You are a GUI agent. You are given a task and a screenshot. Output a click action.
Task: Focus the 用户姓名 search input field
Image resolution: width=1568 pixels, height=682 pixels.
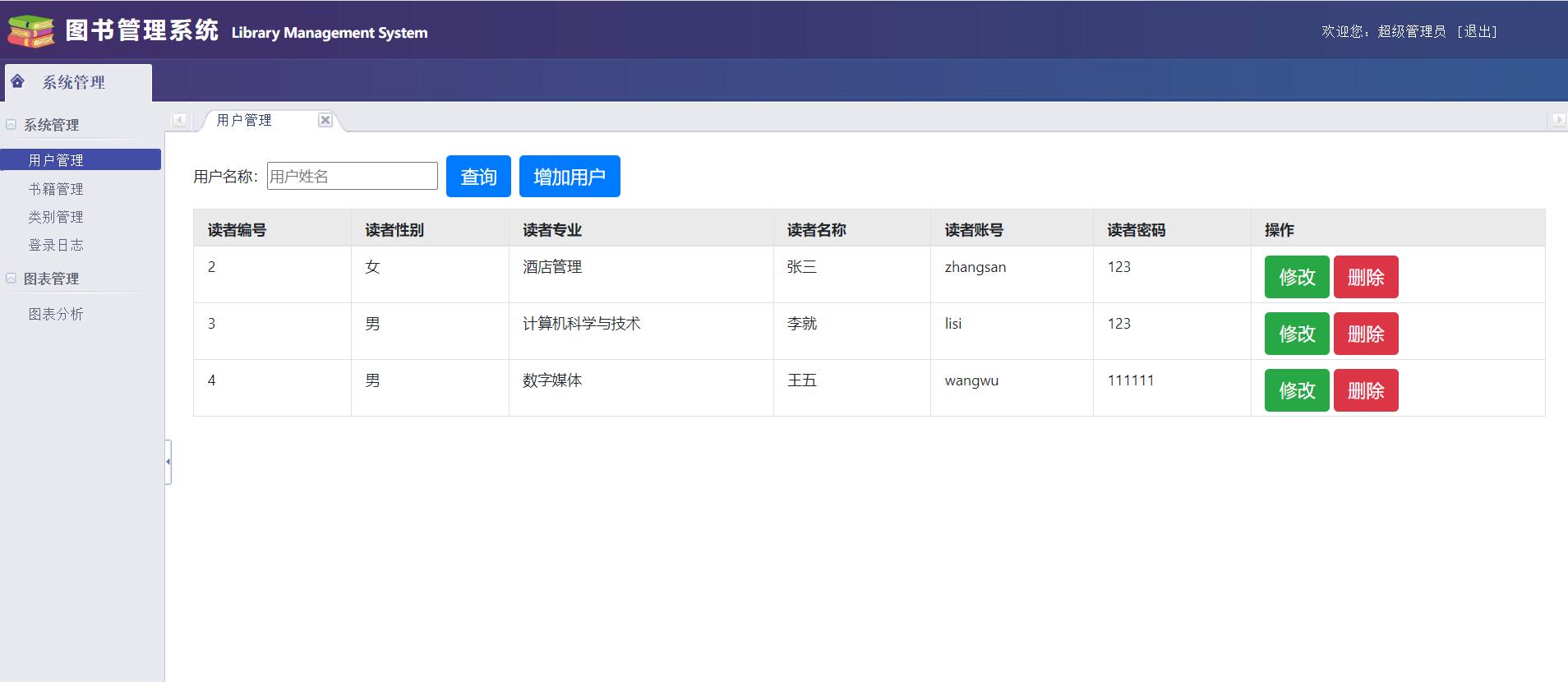pos(353,176)
